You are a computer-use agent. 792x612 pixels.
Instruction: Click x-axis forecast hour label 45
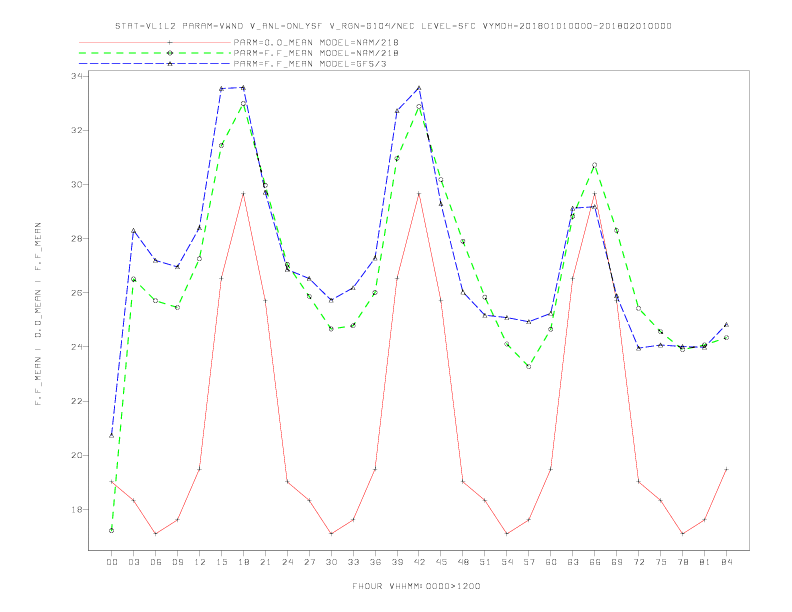coord(441,562)
